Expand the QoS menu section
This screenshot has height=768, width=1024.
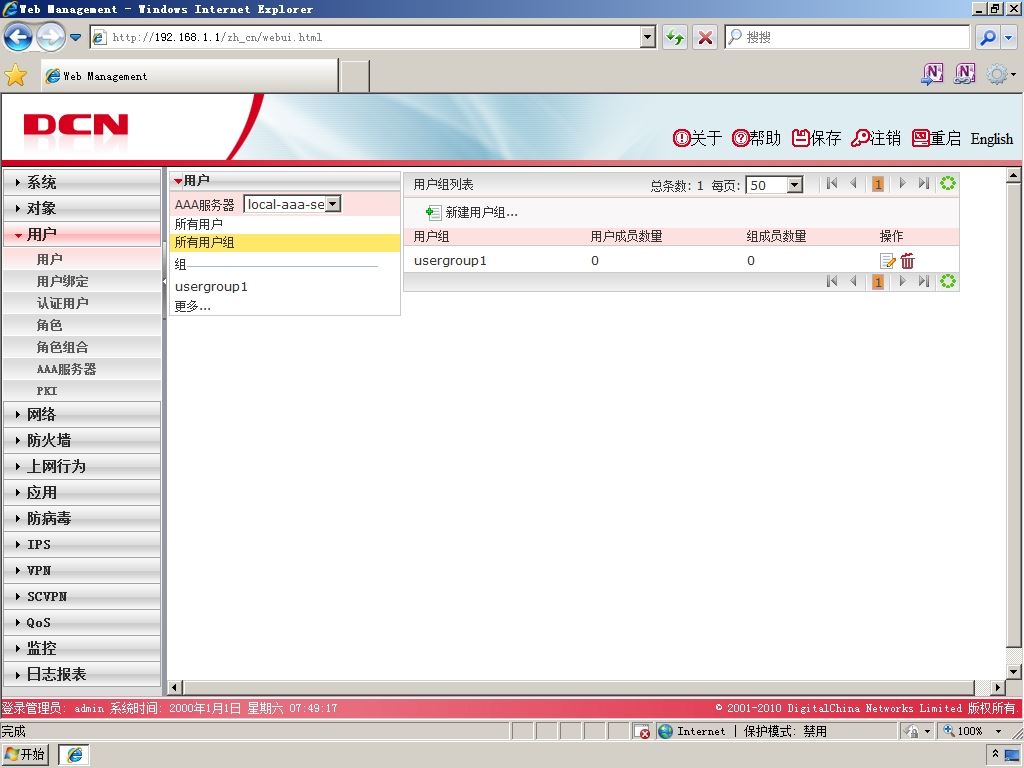coord(82,622)
